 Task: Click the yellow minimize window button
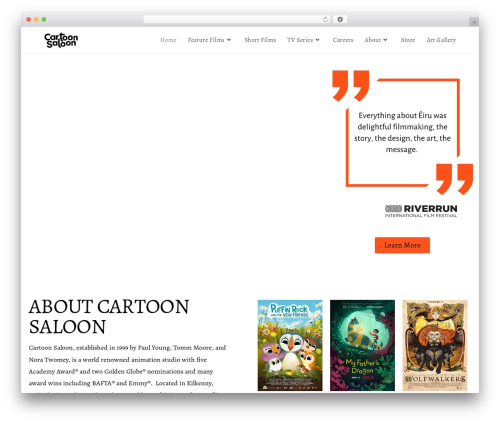pos(36,20)
